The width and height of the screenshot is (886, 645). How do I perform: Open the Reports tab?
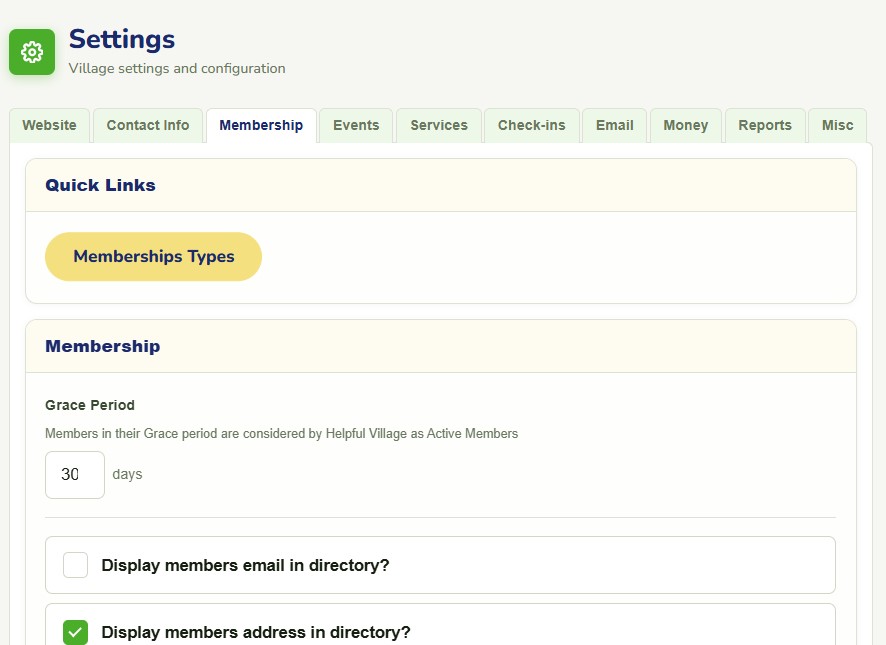(x=765, y=125)
